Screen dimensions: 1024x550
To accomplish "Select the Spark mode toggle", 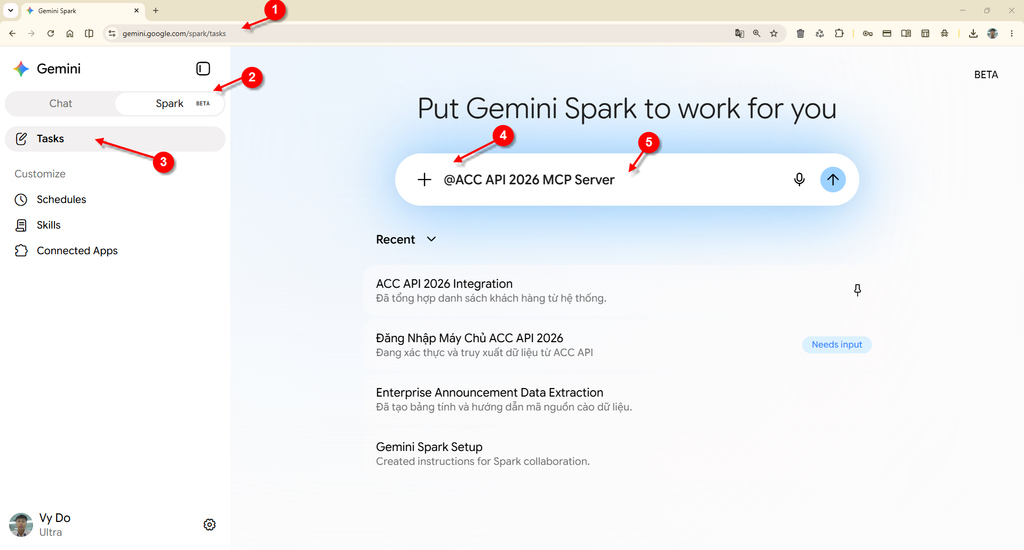I will click(x=170, y=103).
